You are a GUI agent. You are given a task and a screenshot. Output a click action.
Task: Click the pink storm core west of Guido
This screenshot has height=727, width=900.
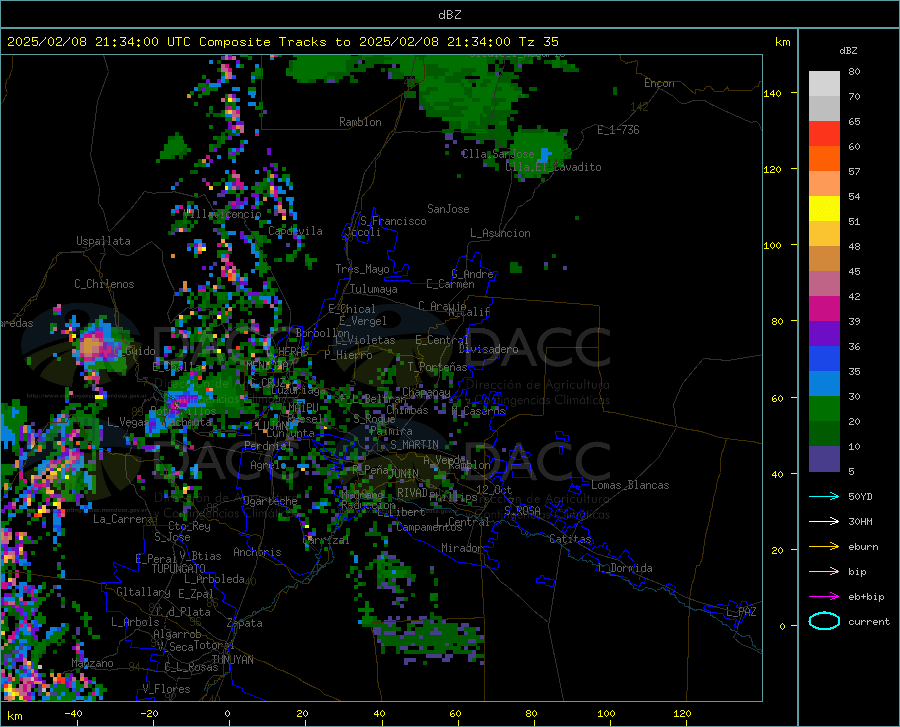92,346
